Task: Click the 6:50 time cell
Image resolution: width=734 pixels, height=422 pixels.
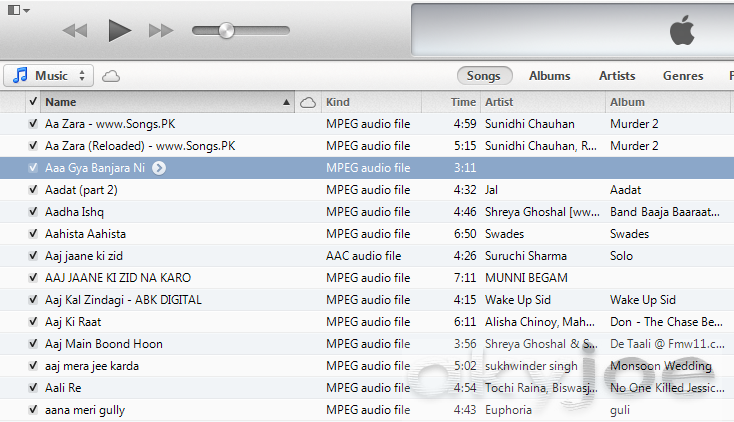Action: pyautogui.click(x=465, y=234)
